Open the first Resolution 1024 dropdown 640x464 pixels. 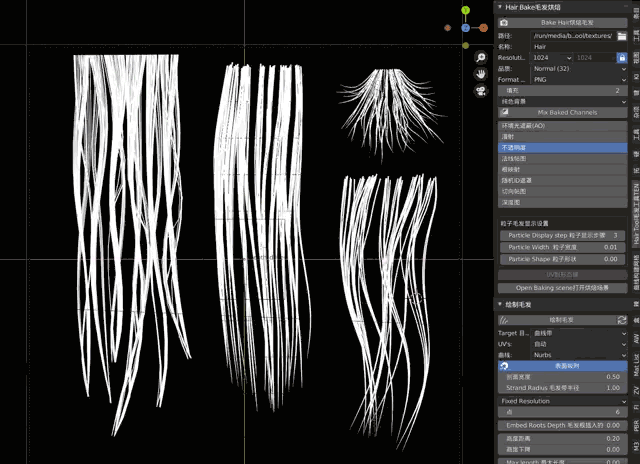click(551, 58)
